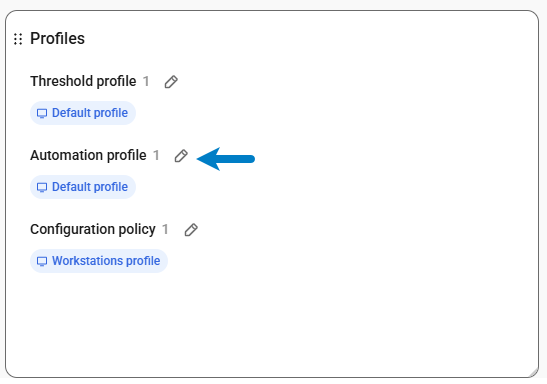Viewport: 547px width, 384px height.
Task: Click monitor icon in Threshold's Default profile chip
Action: point(42,113)
